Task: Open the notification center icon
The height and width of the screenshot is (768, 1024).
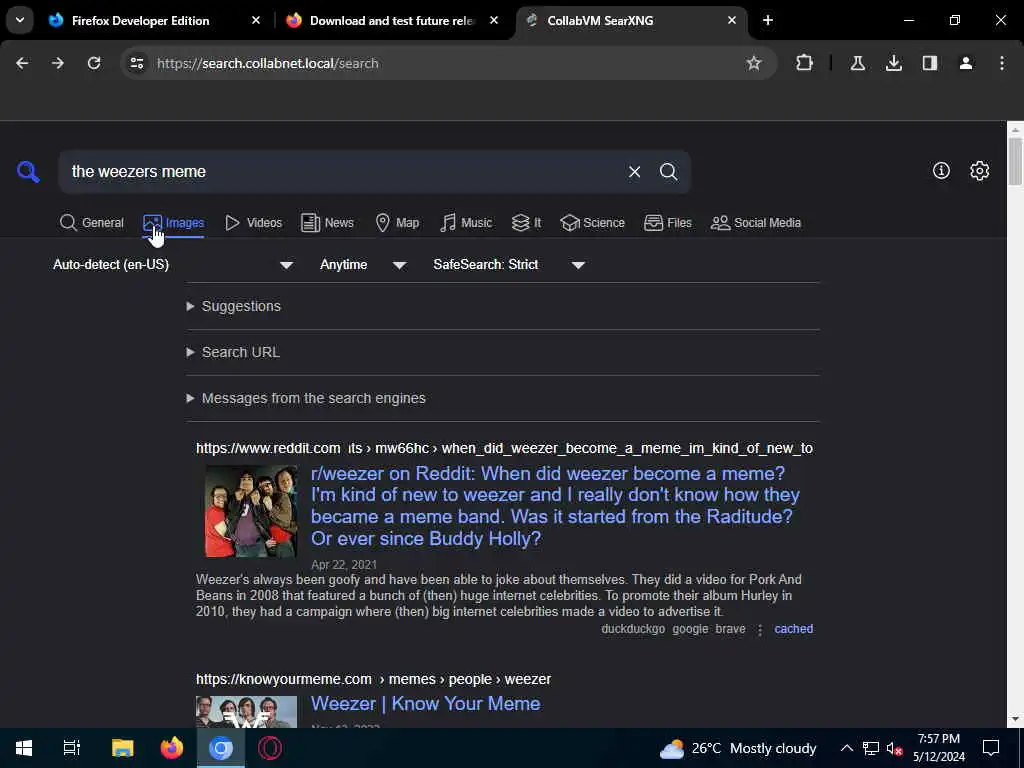Action: tap(991, 748)
